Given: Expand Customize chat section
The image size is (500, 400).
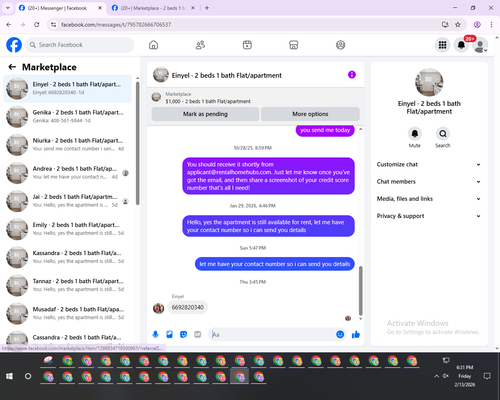Looking at the screenshot, I should pyautogui.click(x=429, y=164).
